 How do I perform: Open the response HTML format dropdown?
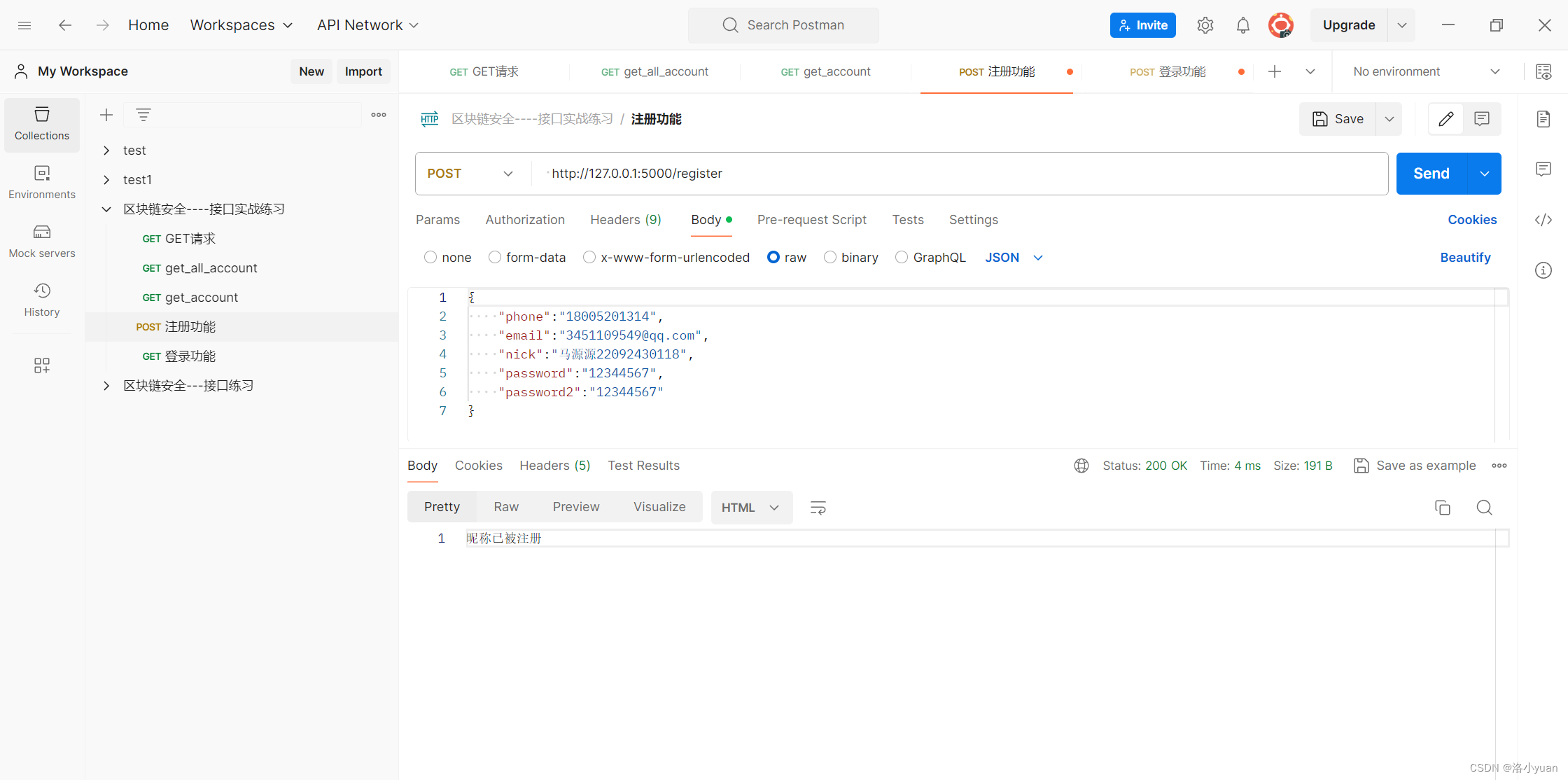[x=751, y=508]
